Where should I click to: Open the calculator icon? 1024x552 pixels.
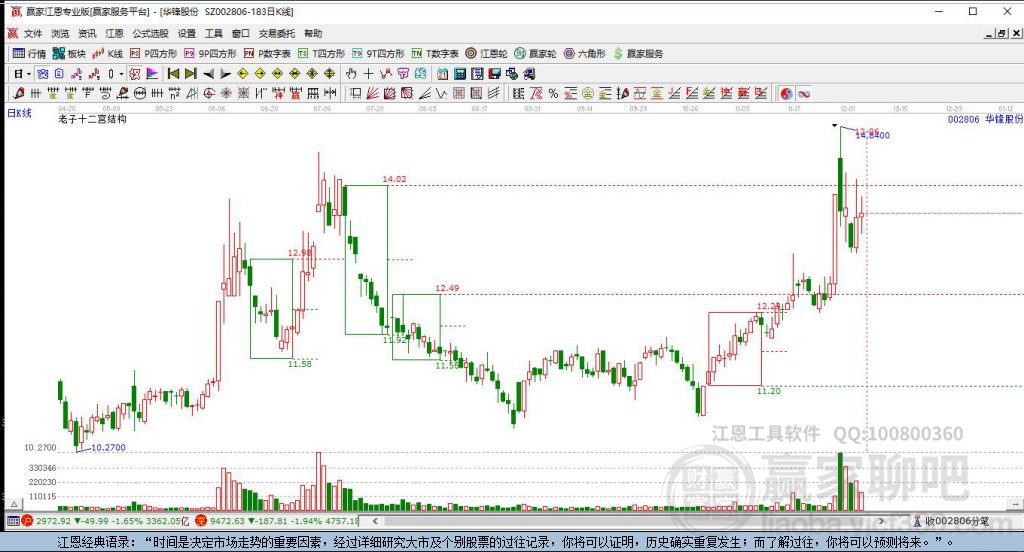tap(460, 74)
